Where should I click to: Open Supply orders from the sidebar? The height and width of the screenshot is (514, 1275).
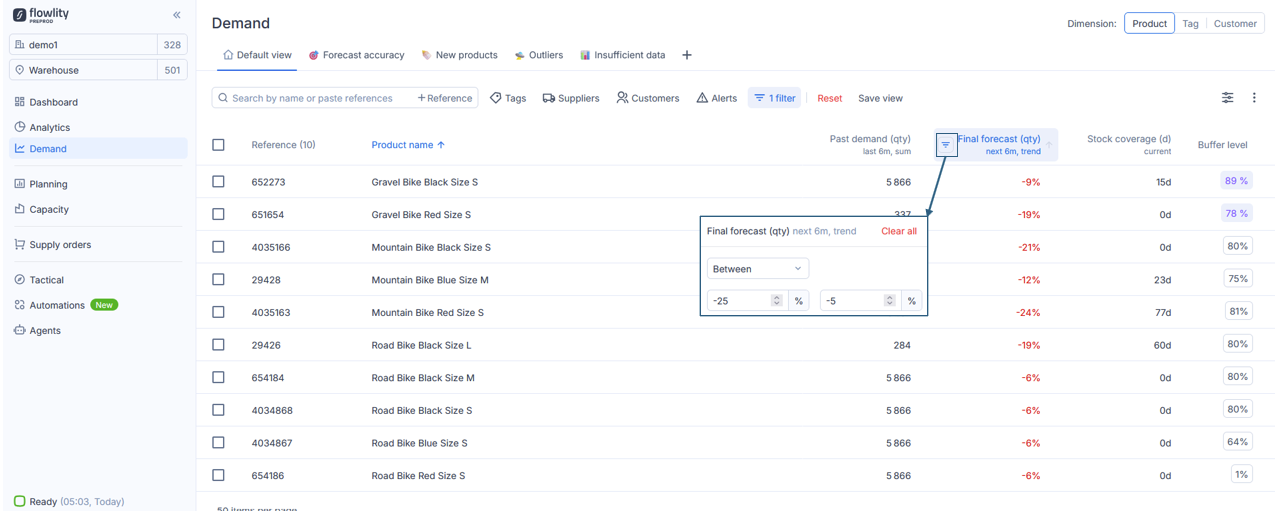[59, 245]
